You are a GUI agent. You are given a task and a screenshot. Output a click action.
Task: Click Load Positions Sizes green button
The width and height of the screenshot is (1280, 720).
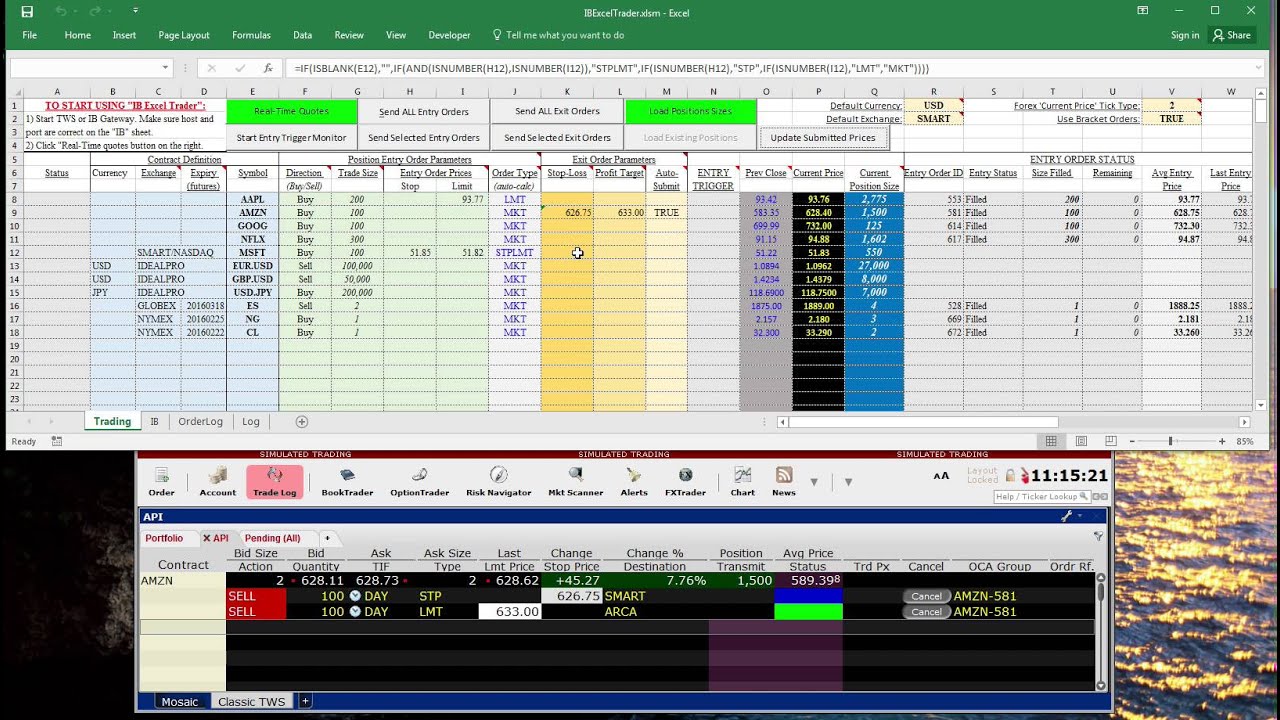click(690, 112)
